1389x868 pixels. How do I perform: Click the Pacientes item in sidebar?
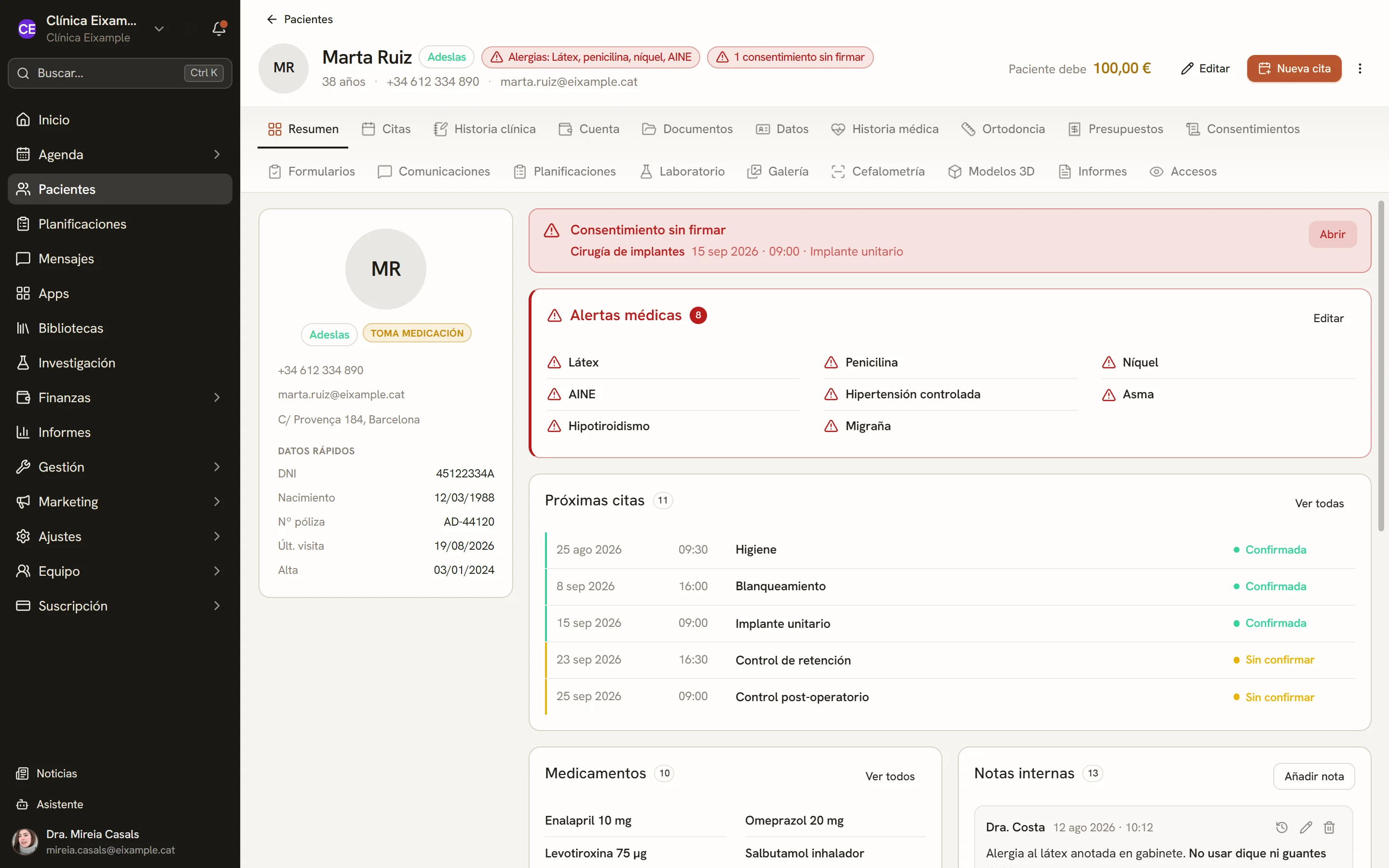[120, 190]
